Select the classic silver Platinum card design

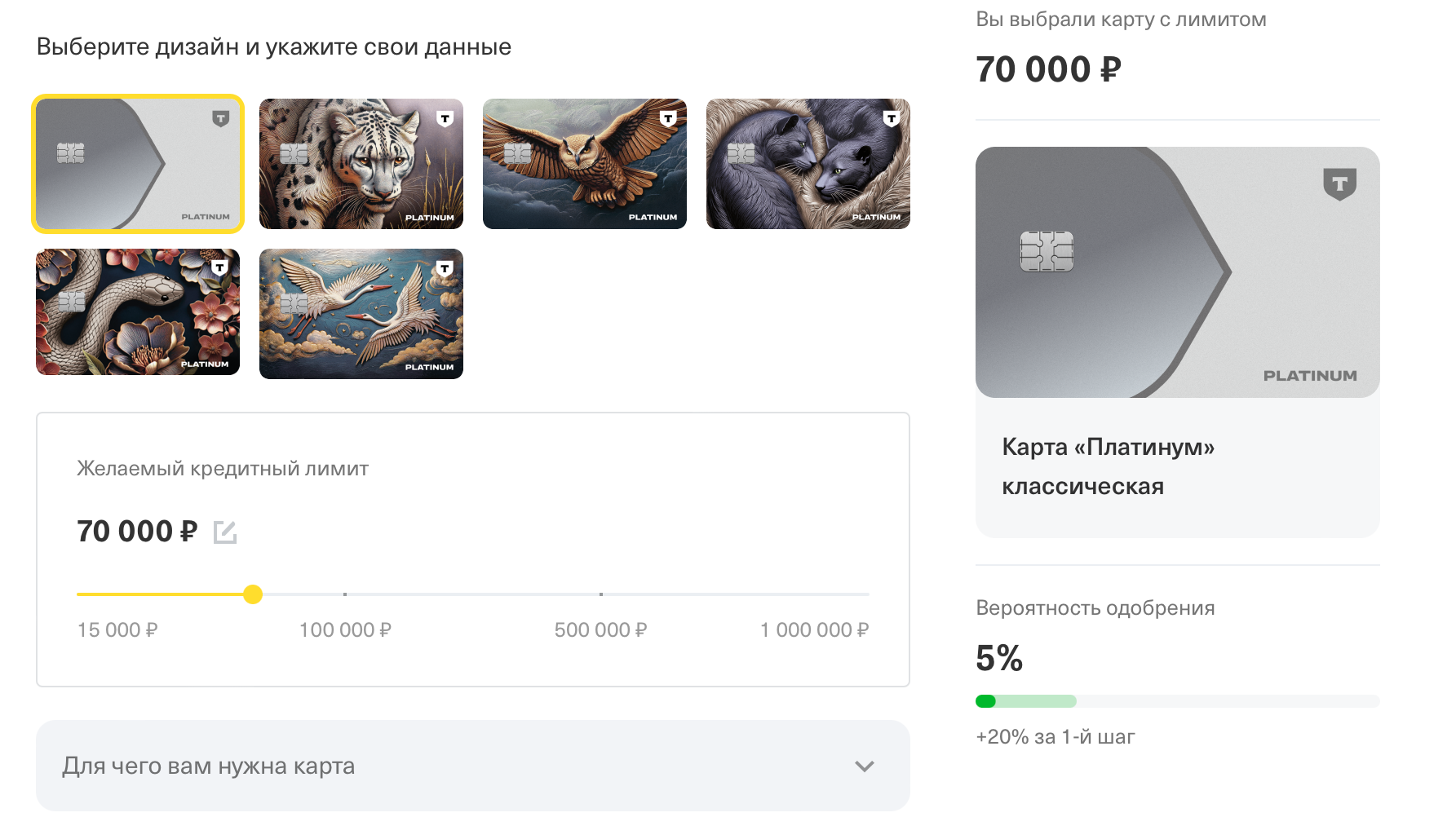point(138,164)
